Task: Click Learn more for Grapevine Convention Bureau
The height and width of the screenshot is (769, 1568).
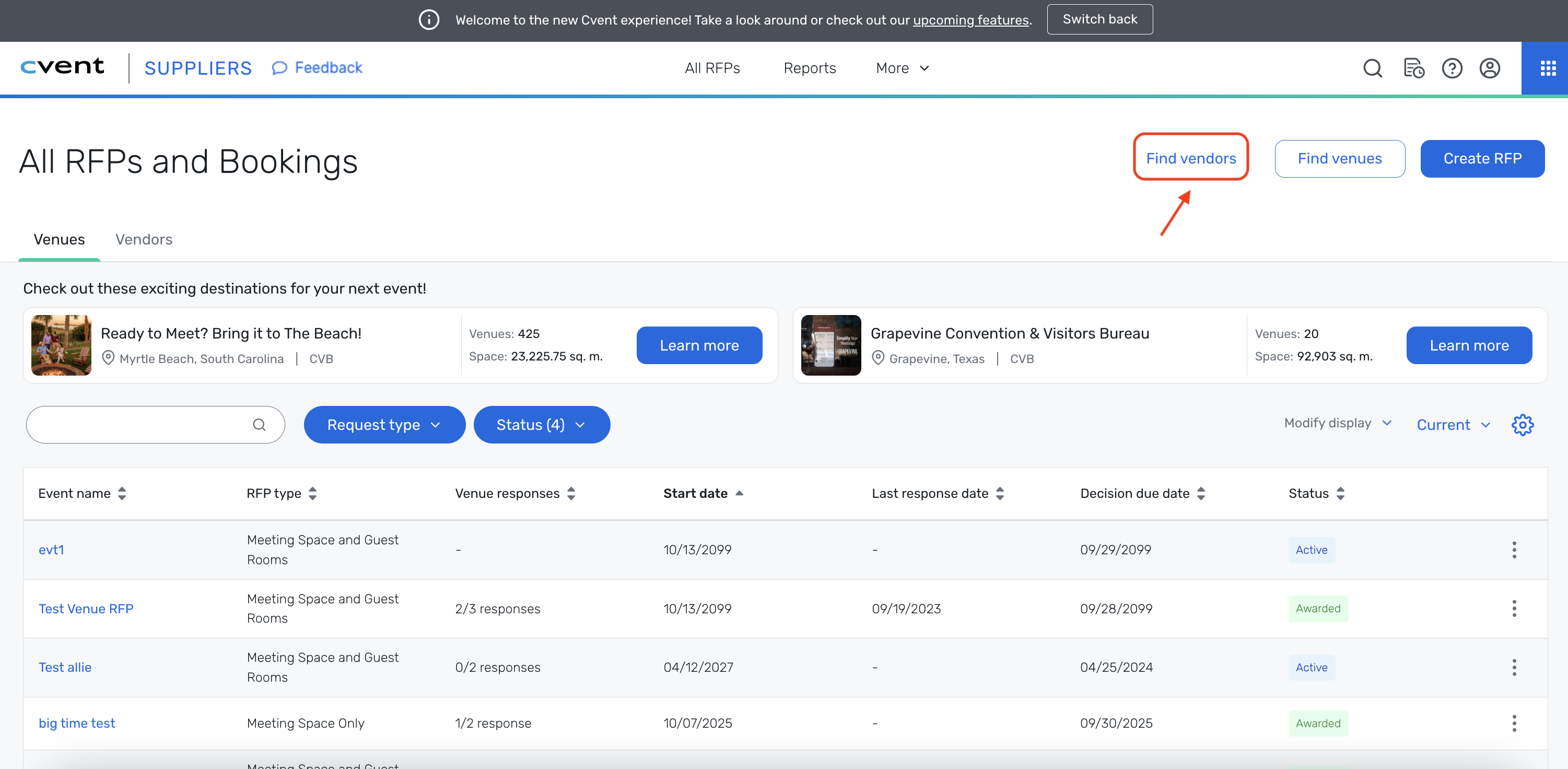Action: tap(1469, 345)
